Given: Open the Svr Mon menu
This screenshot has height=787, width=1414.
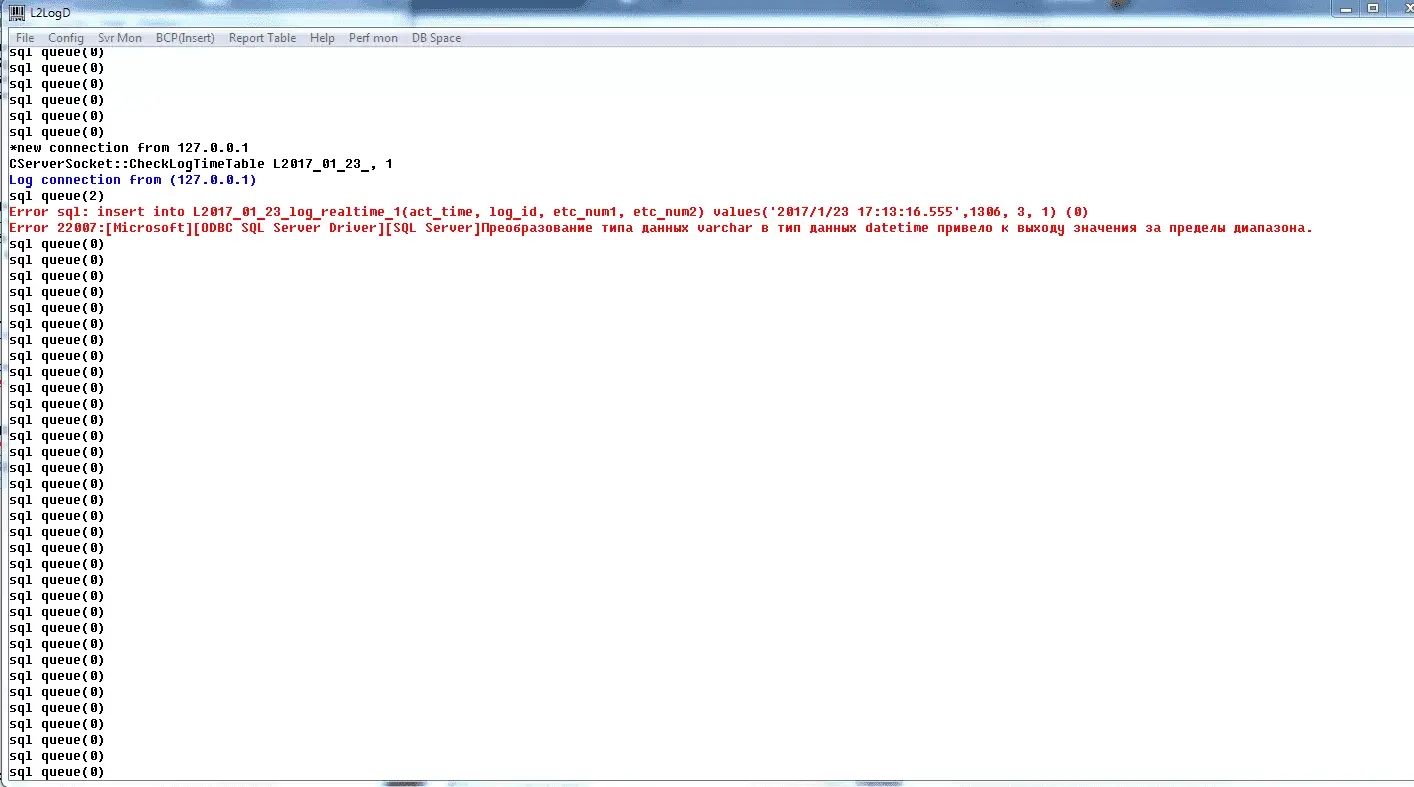Looking at the screenshot, I should (x=120, y=38).
